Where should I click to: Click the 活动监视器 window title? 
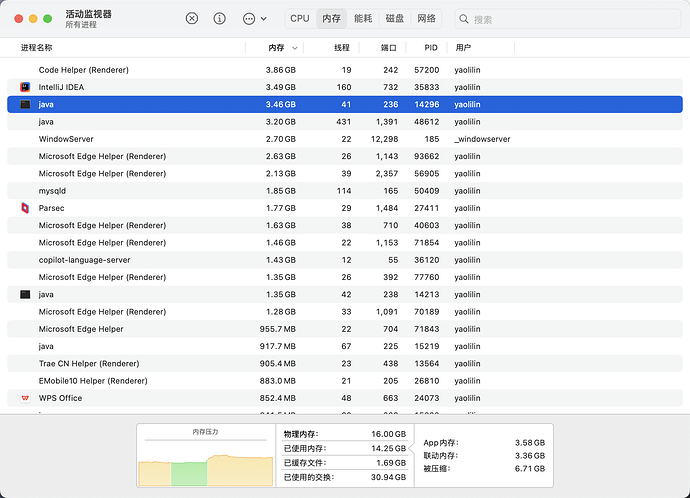(x=88, y=14)
